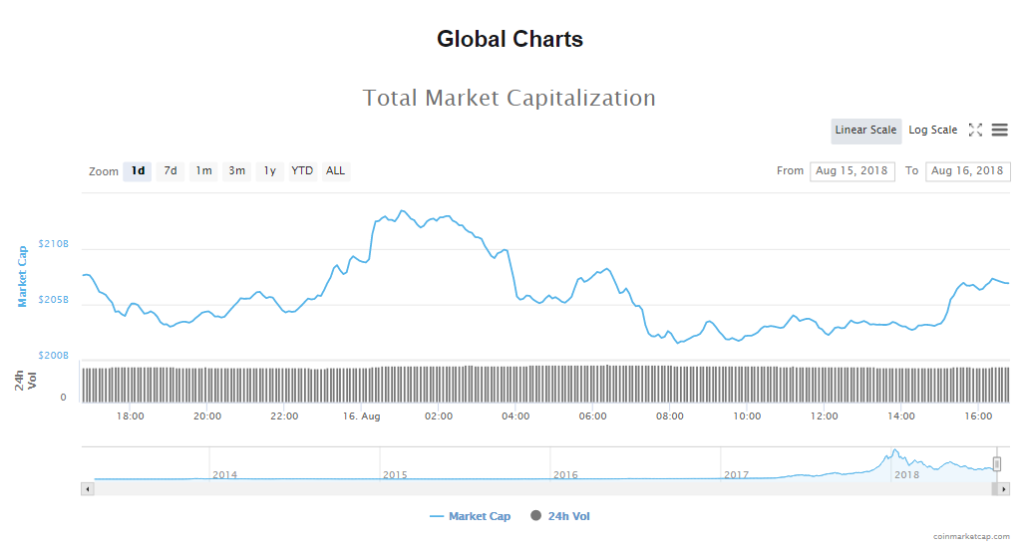The image size is (1024, 552).
Task: Toggle the Market Cap legend series
Action: [470, 516]
